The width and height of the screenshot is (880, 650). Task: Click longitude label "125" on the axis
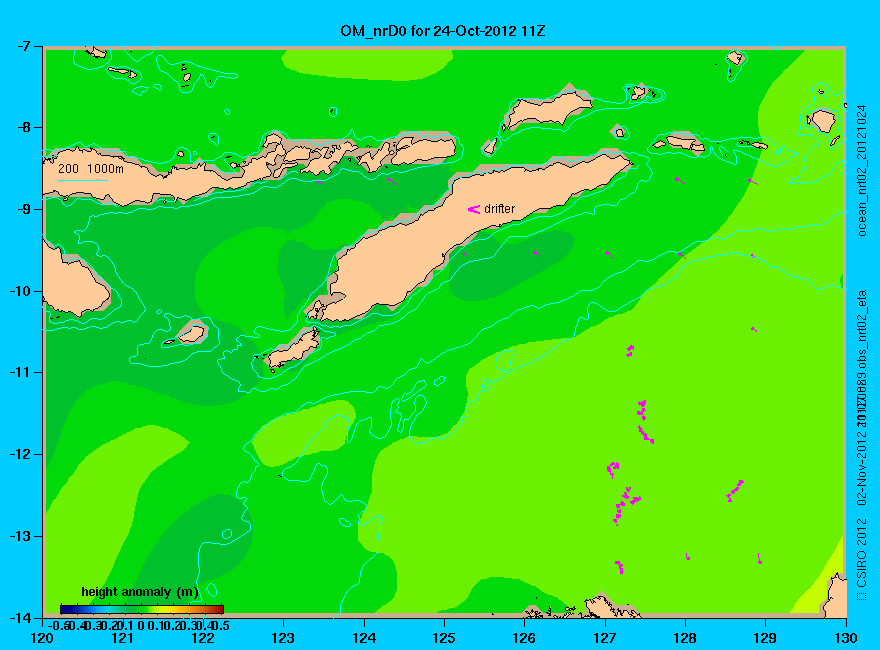coord(444,638)
